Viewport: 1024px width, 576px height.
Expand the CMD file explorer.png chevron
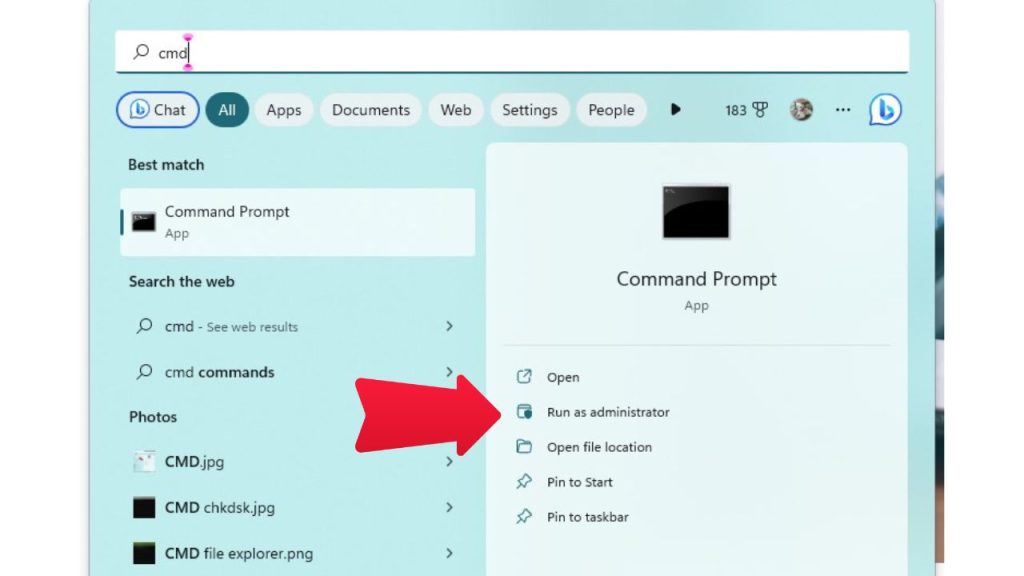[x=449, y=553]
